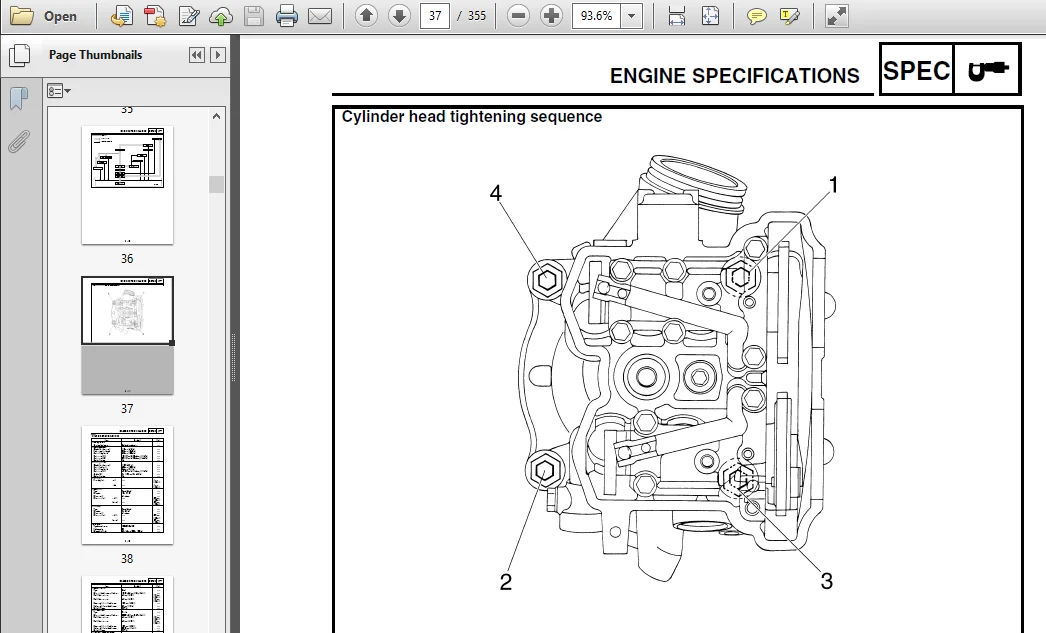The width and height of the screenshot is (1046, 633).
Task: Send the file by email envelope icon
Action: pos(320,16)
